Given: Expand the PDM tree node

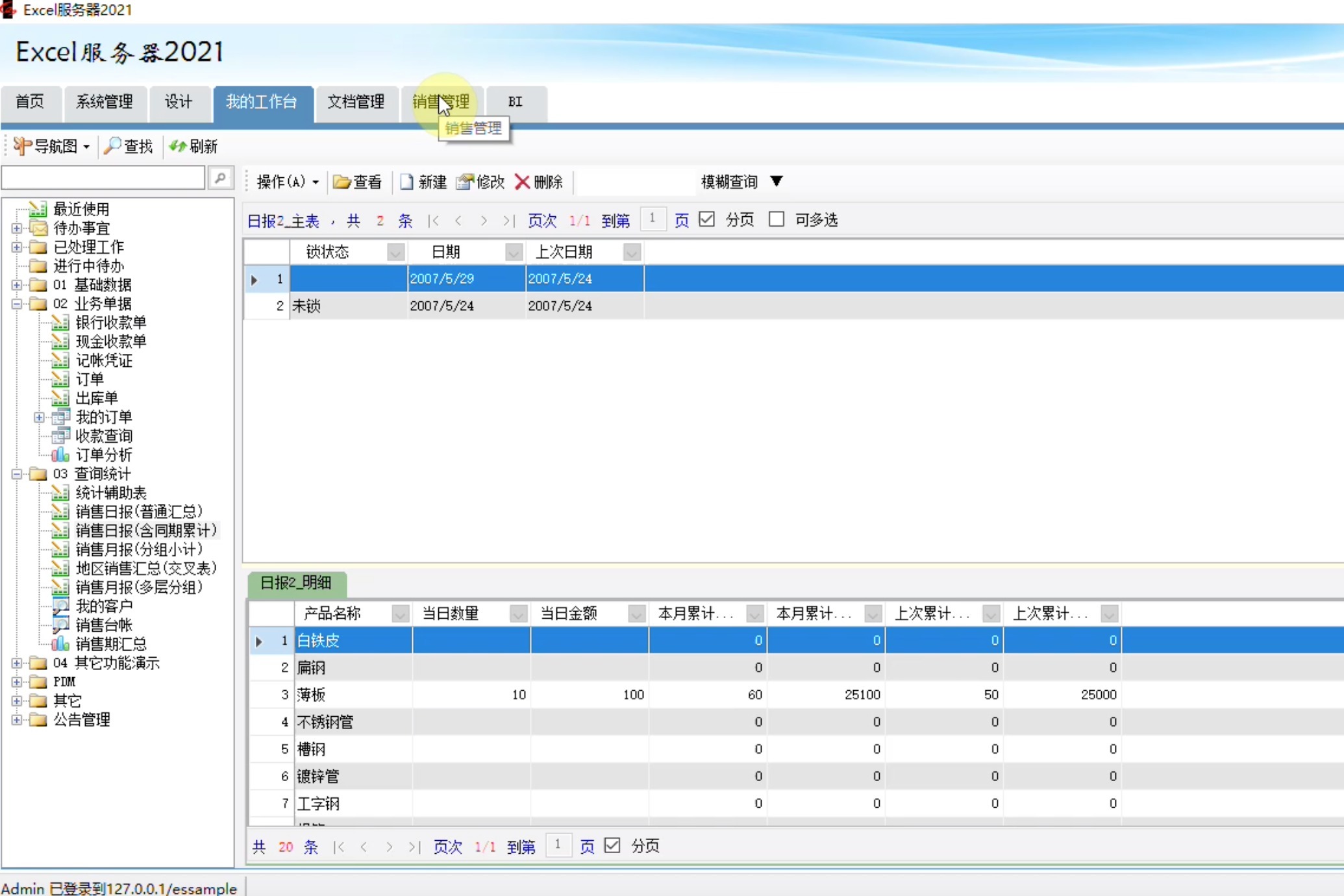Looking at the screenshot, I should (16, 682).
